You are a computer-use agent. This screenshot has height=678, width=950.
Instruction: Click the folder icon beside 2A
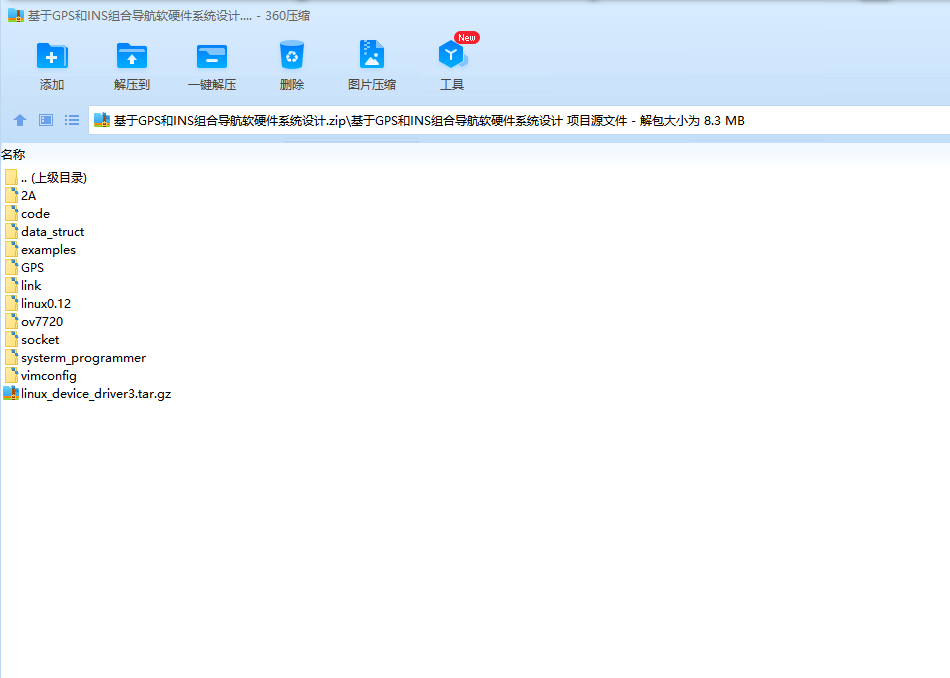pos(11,195)
